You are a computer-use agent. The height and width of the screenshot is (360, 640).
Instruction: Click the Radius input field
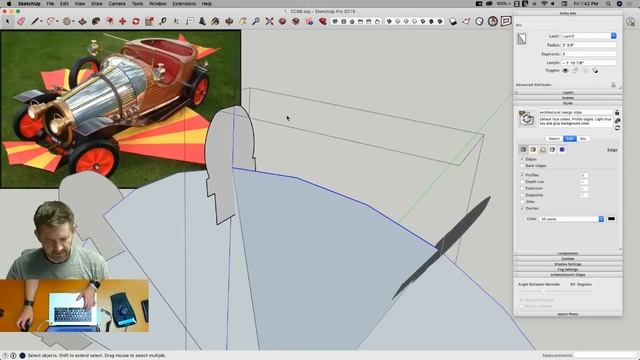589,45
